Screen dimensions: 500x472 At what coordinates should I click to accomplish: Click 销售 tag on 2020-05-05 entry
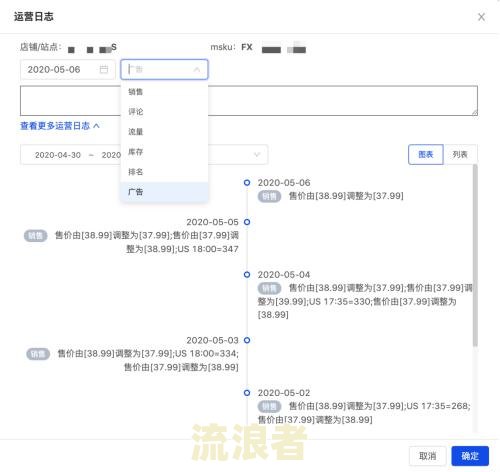pyautogui.click(x=35, y=236)
